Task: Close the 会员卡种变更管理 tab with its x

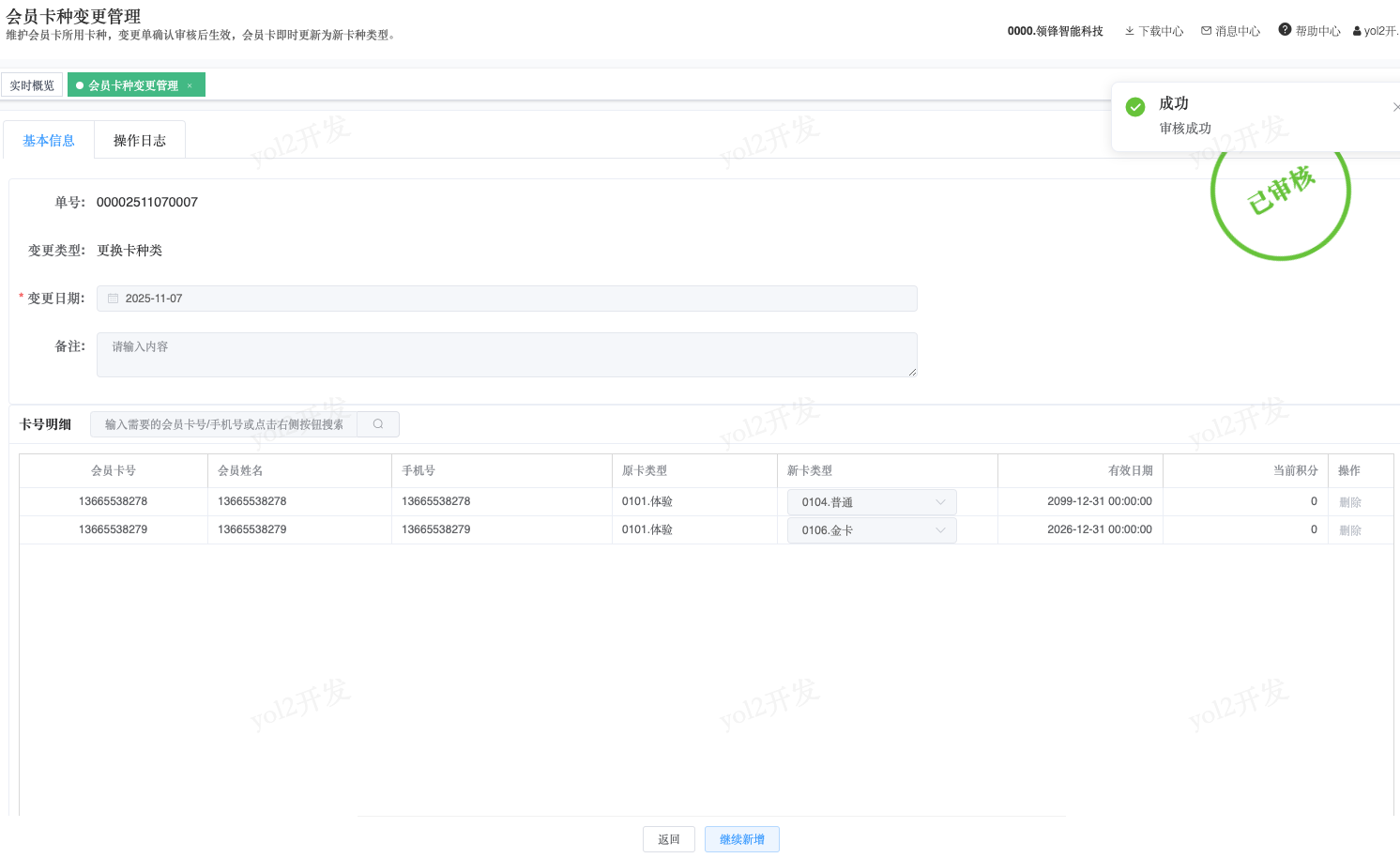Action: coord(190,85)
